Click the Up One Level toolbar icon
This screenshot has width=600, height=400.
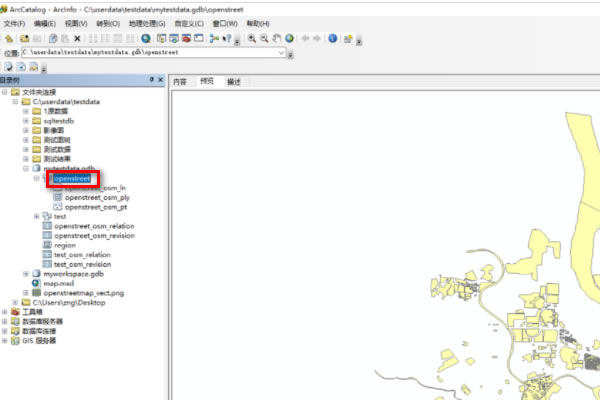[x=9, y=38]
